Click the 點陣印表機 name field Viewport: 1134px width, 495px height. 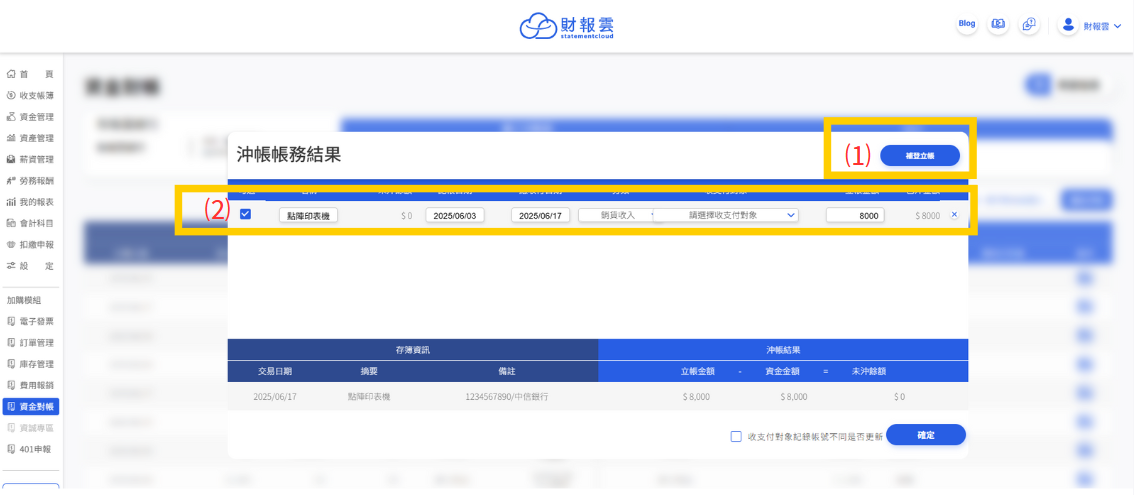[x=309, y=215]
